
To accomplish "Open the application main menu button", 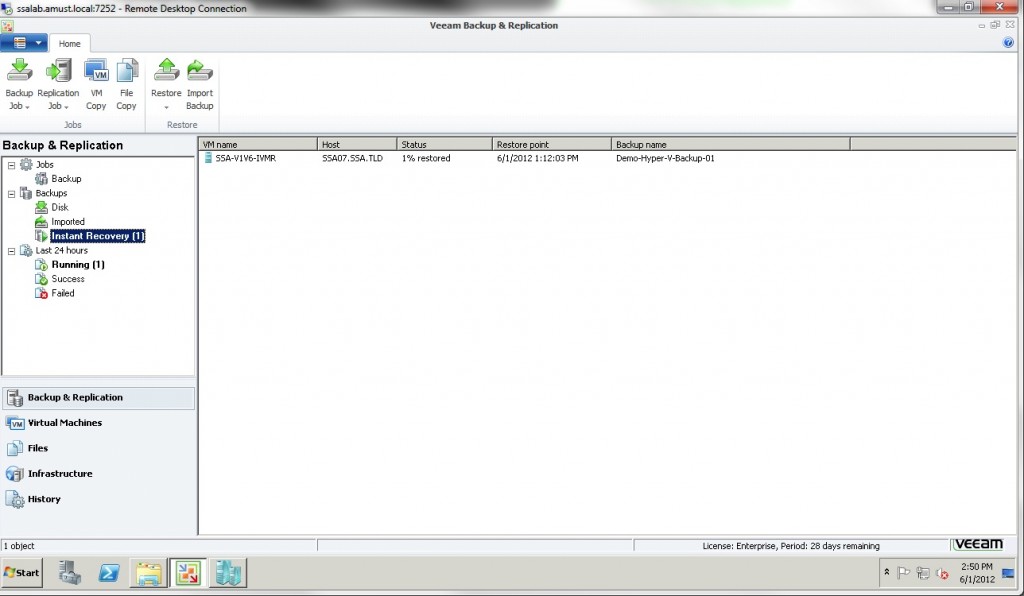I will (x=24, y=43).
